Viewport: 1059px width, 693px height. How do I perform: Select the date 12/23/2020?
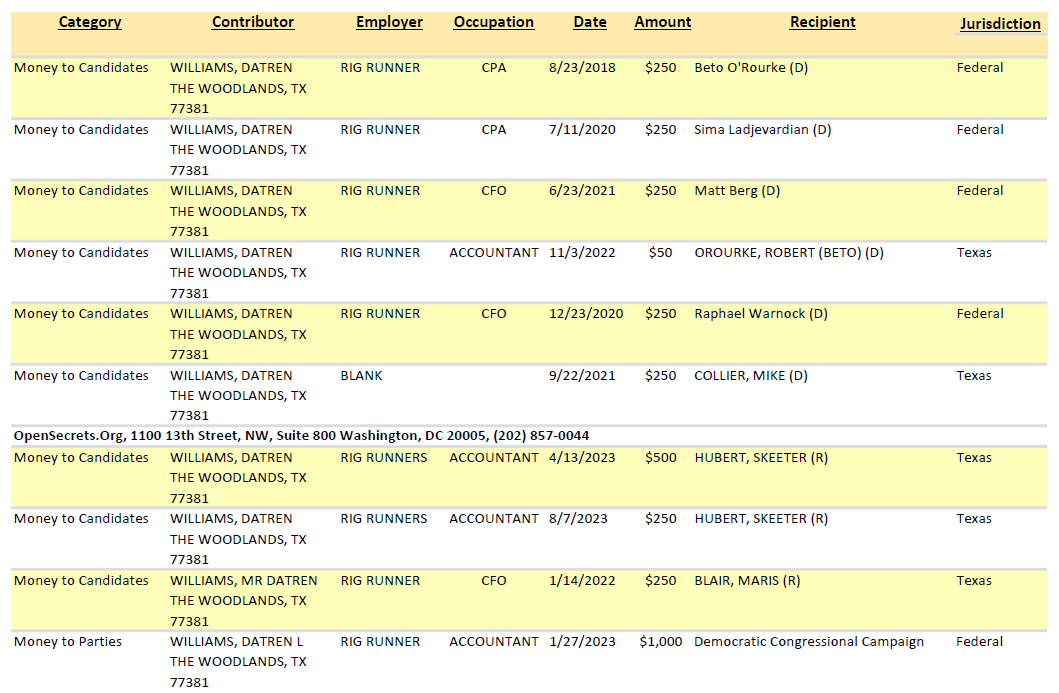[x=586, y=314]
